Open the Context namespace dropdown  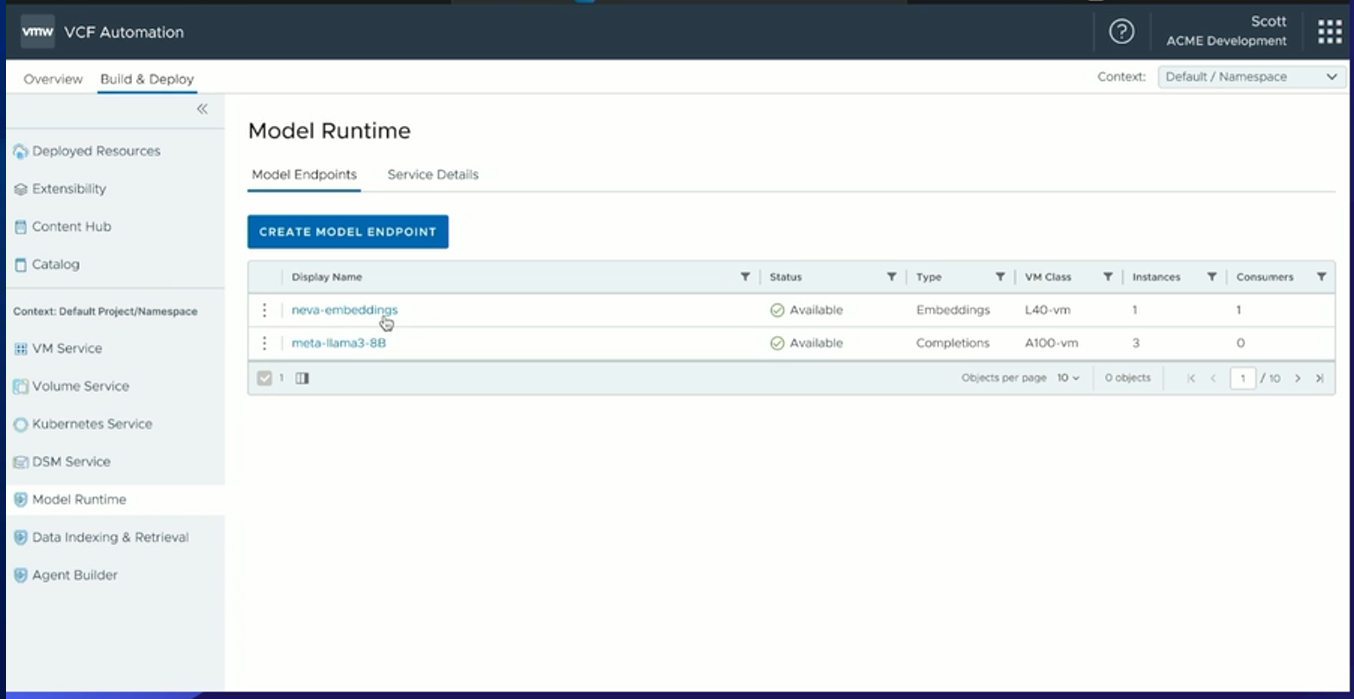tap(1251, 77)
